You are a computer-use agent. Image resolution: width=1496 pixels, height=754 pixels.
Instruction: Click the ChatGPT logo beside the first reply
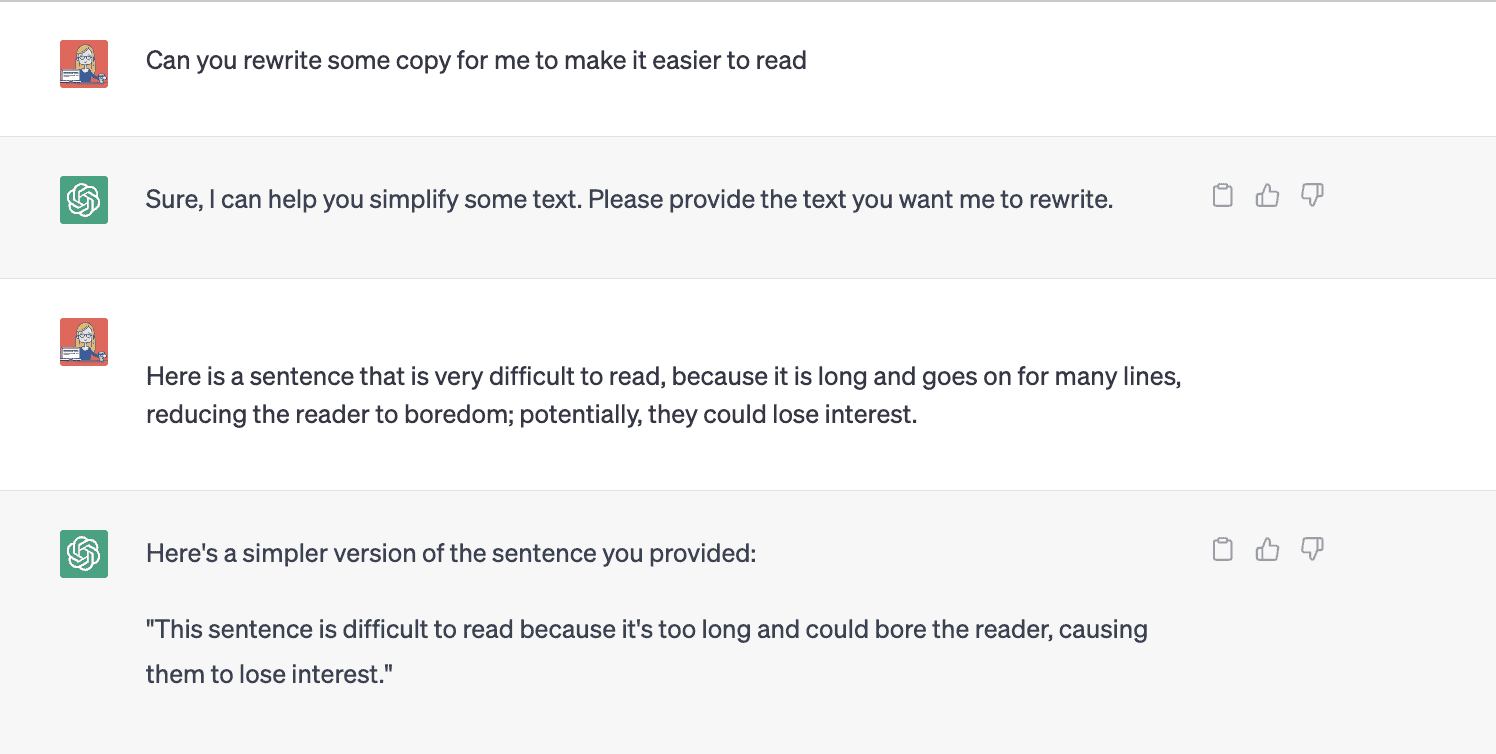pos(84,200)
